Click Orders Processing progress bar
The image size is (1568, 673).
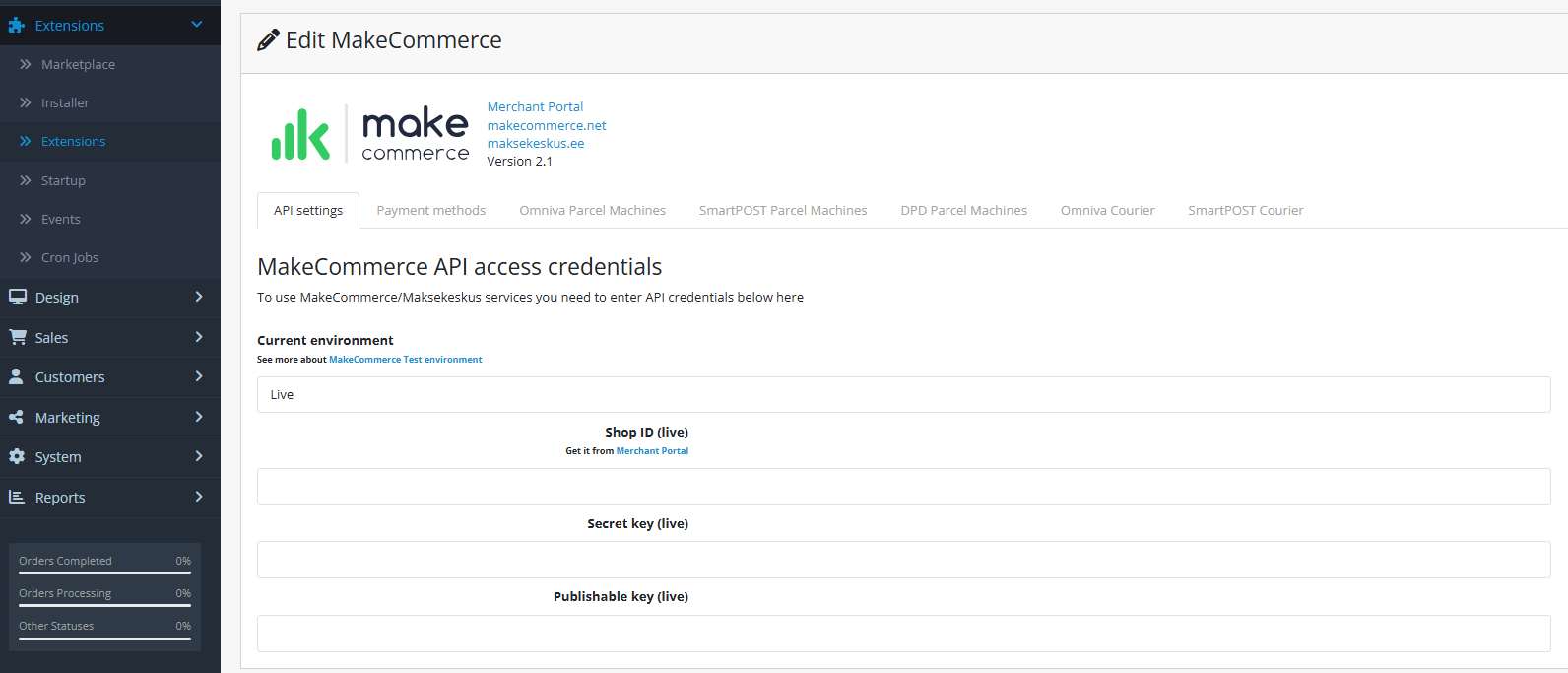point(104,605)
